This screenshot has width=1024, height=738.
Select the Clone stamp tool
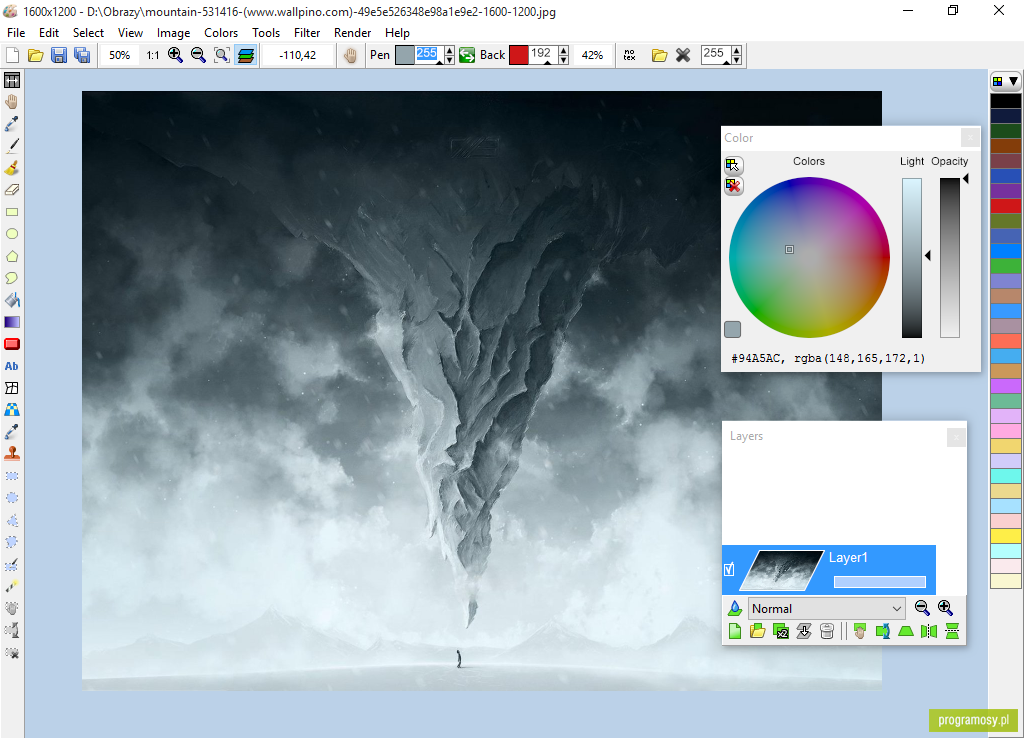click(x=12, y=454)
